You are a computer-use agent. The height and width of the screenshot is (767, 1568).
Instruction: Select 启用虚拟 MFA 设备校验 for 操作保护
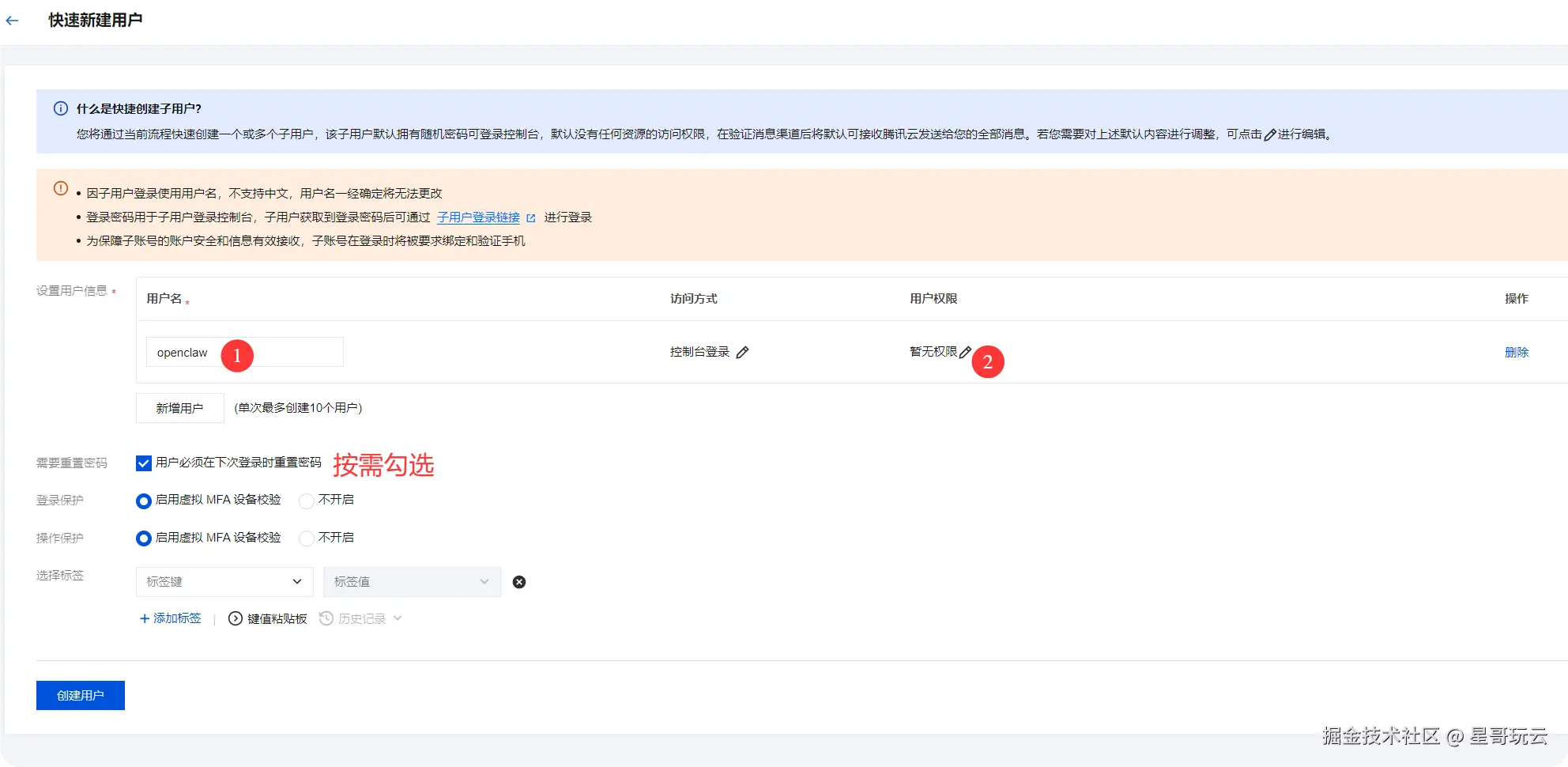point(144,538)
